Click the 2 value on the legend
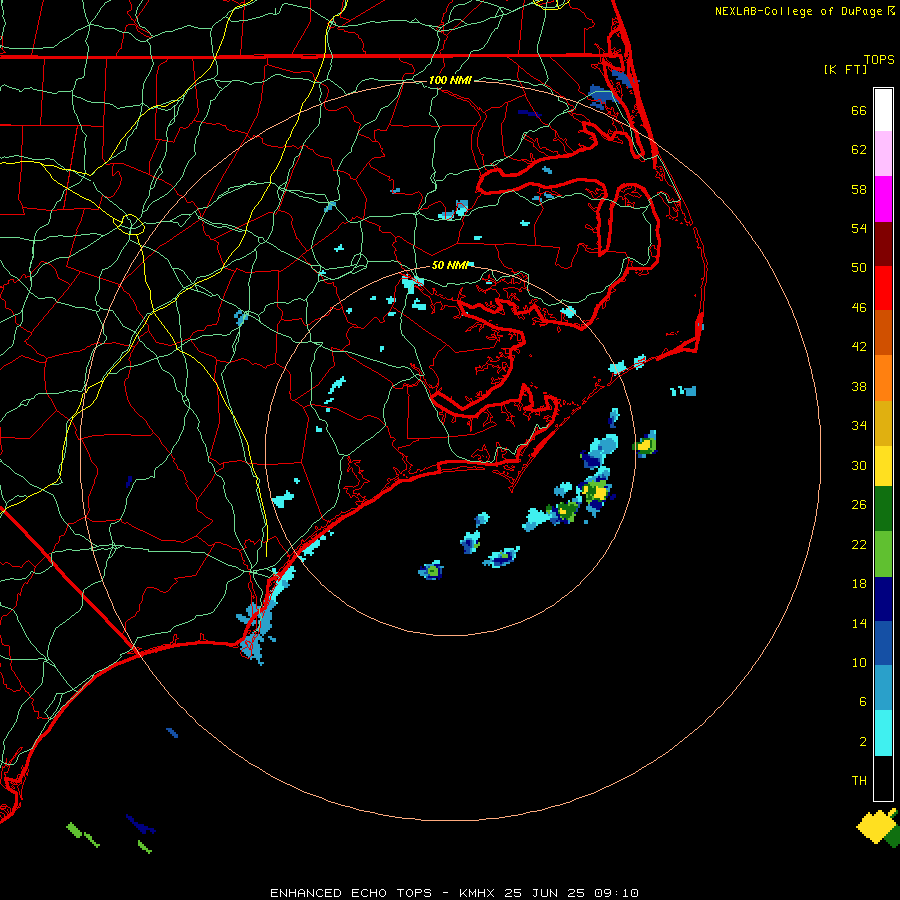 click(863, 742)
